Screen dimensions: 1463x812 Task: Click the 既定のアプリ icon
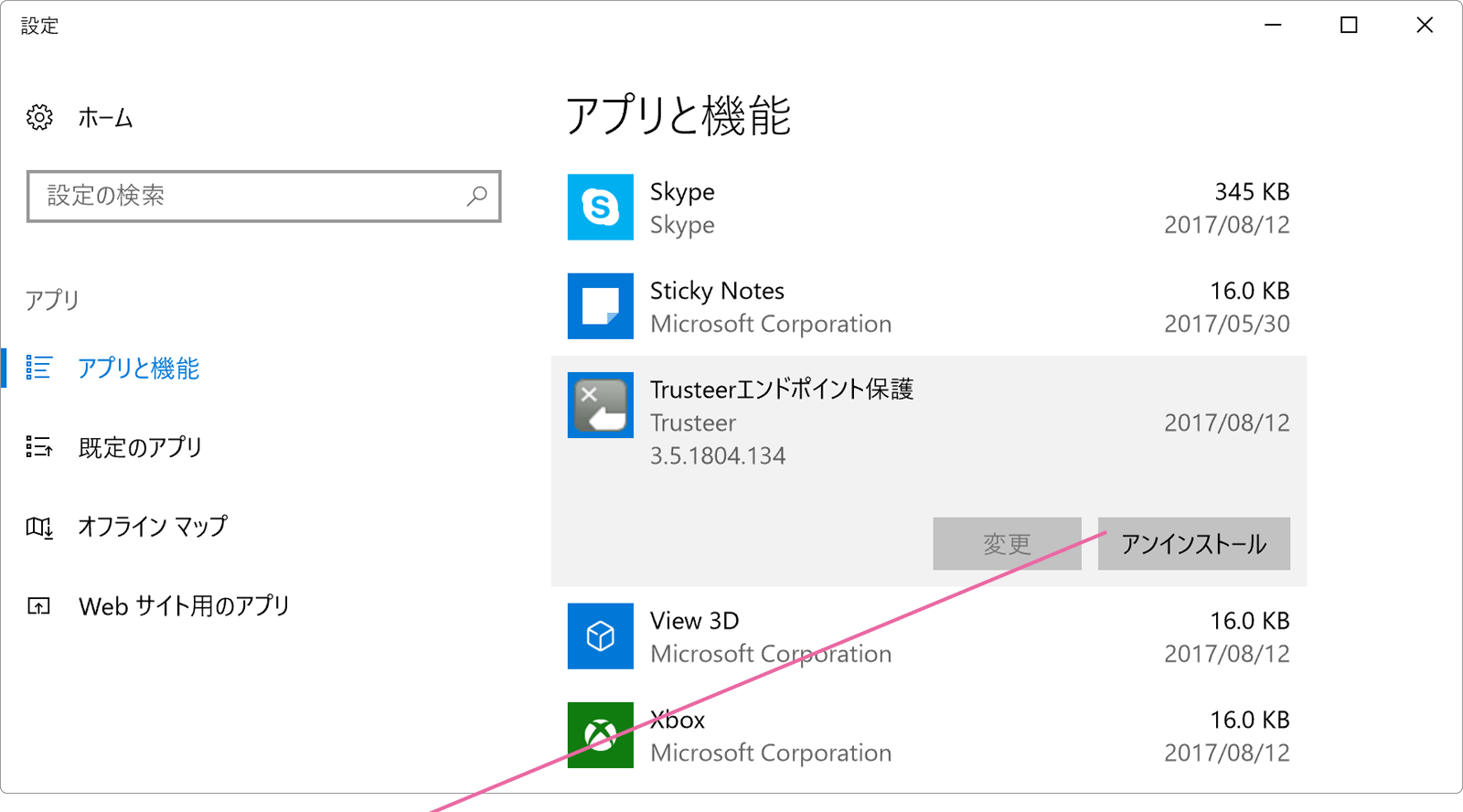(x=39, y=447)
